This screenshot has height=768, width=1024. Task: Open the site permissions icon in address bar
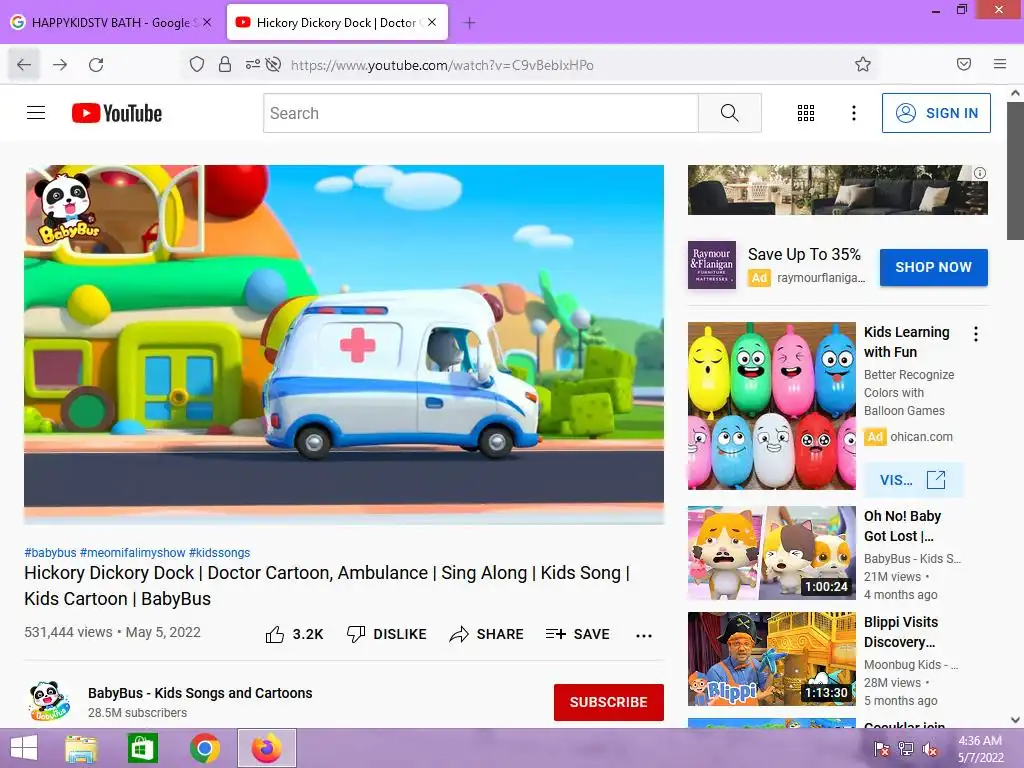tap(253, 65)
